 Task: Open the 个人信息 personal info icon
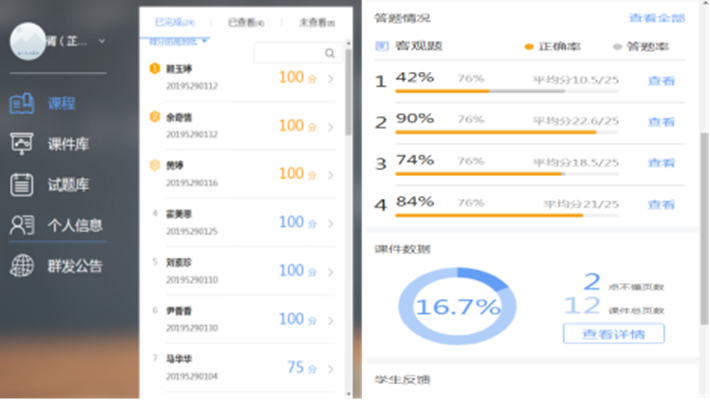click(x=22, y=225)
